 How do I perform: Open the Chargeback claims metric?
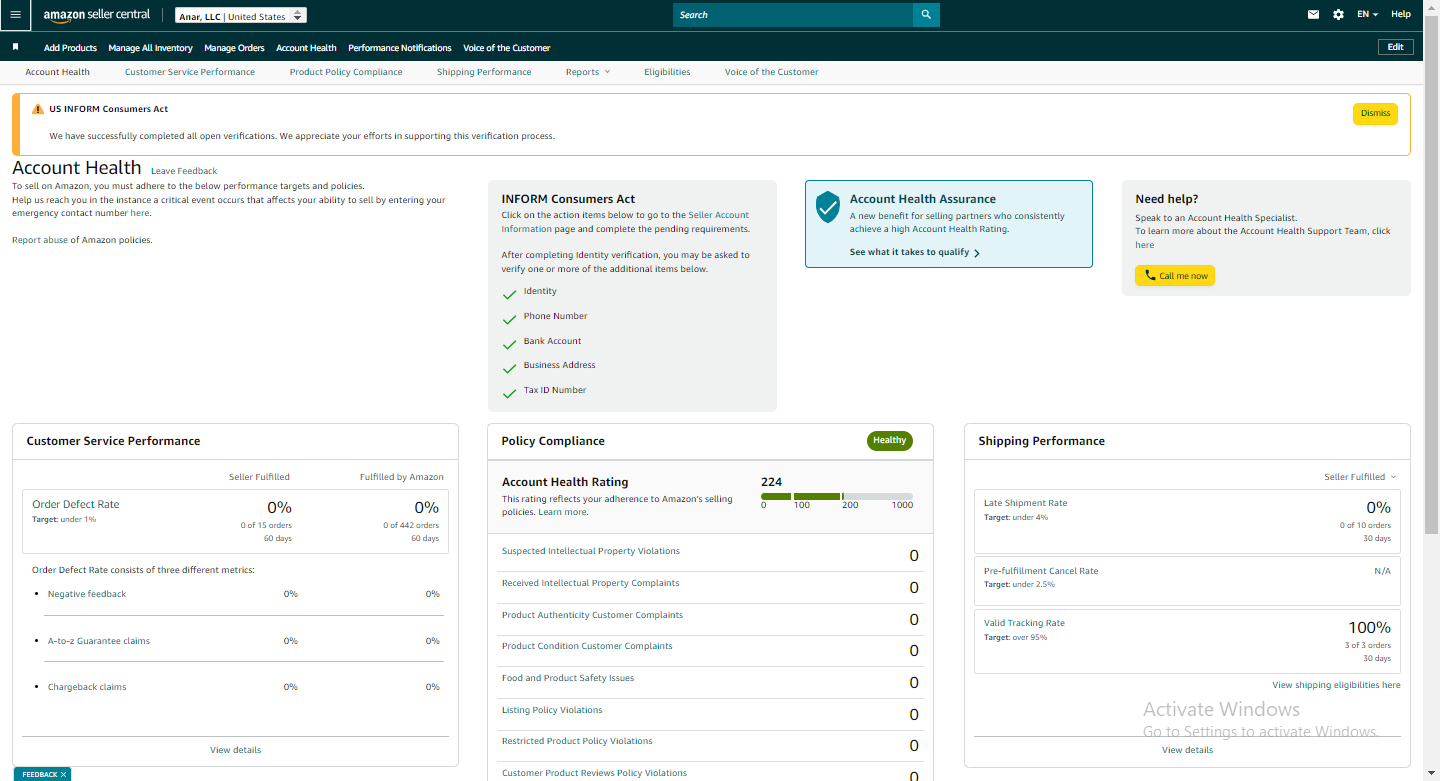click(x=87, y=687)
